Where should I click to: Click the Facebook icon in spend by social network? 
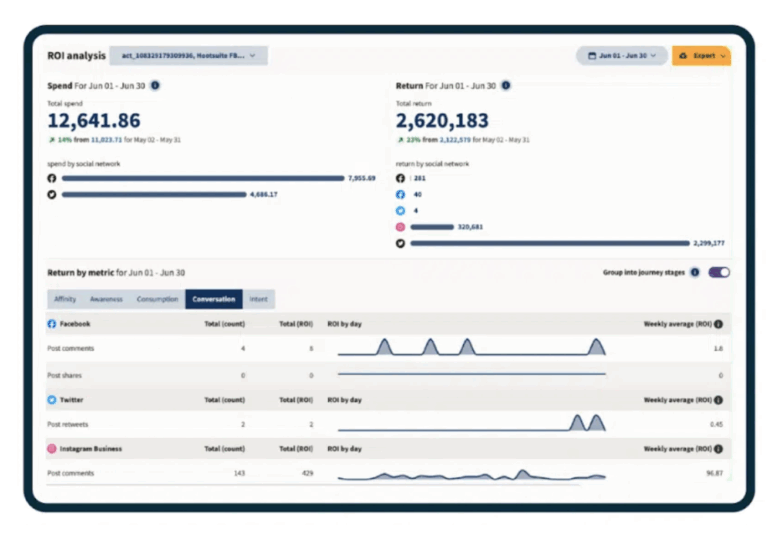[x=52, y=178]
